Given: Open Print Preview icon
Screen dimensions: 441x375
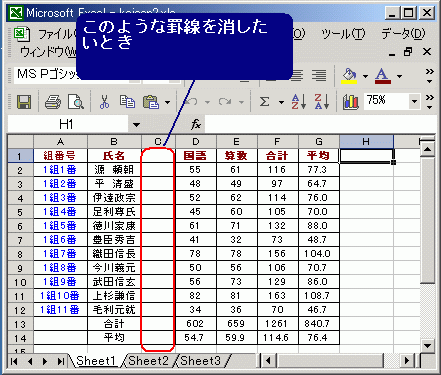Looking at the screenshot, I should 76,102.
